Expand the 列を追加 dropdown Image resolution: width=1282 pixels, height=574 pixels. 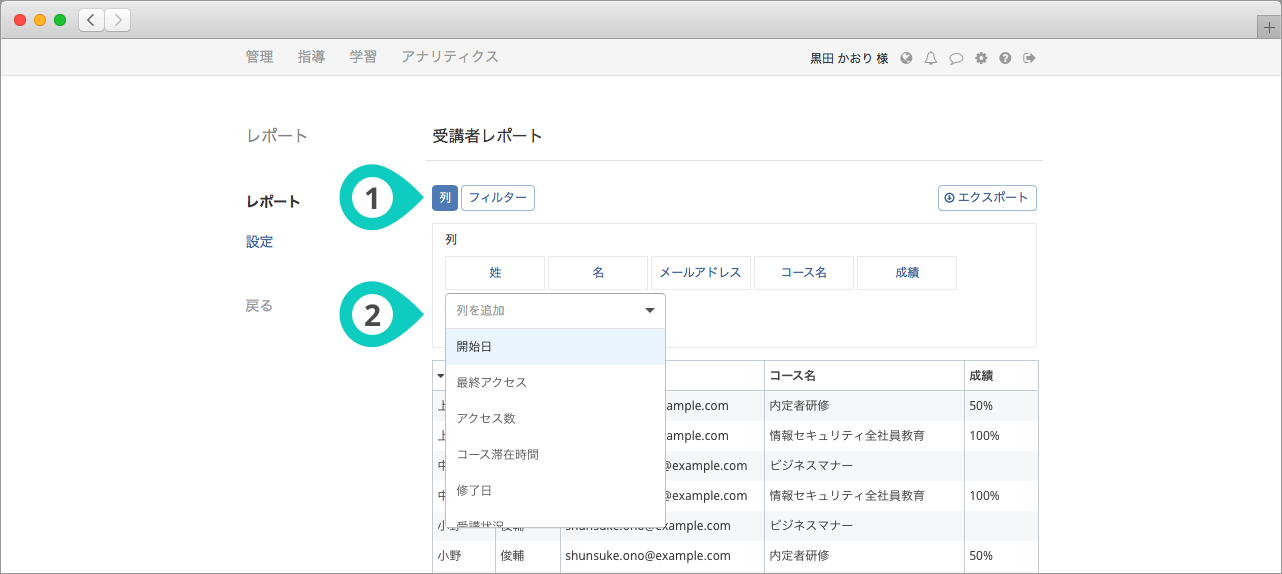555,311
